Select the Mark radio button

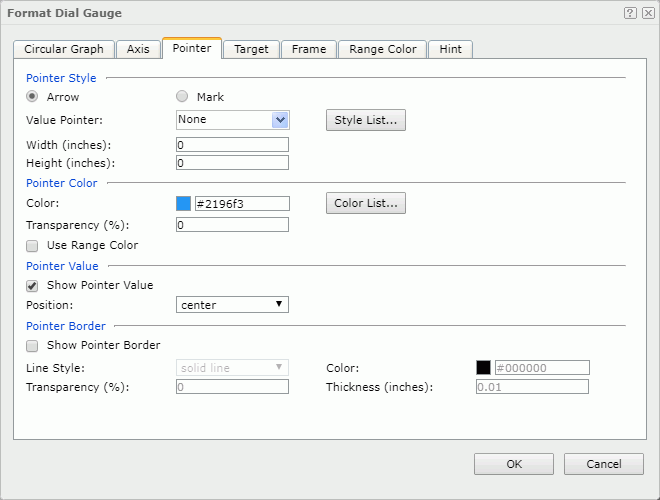pos(182,97)
